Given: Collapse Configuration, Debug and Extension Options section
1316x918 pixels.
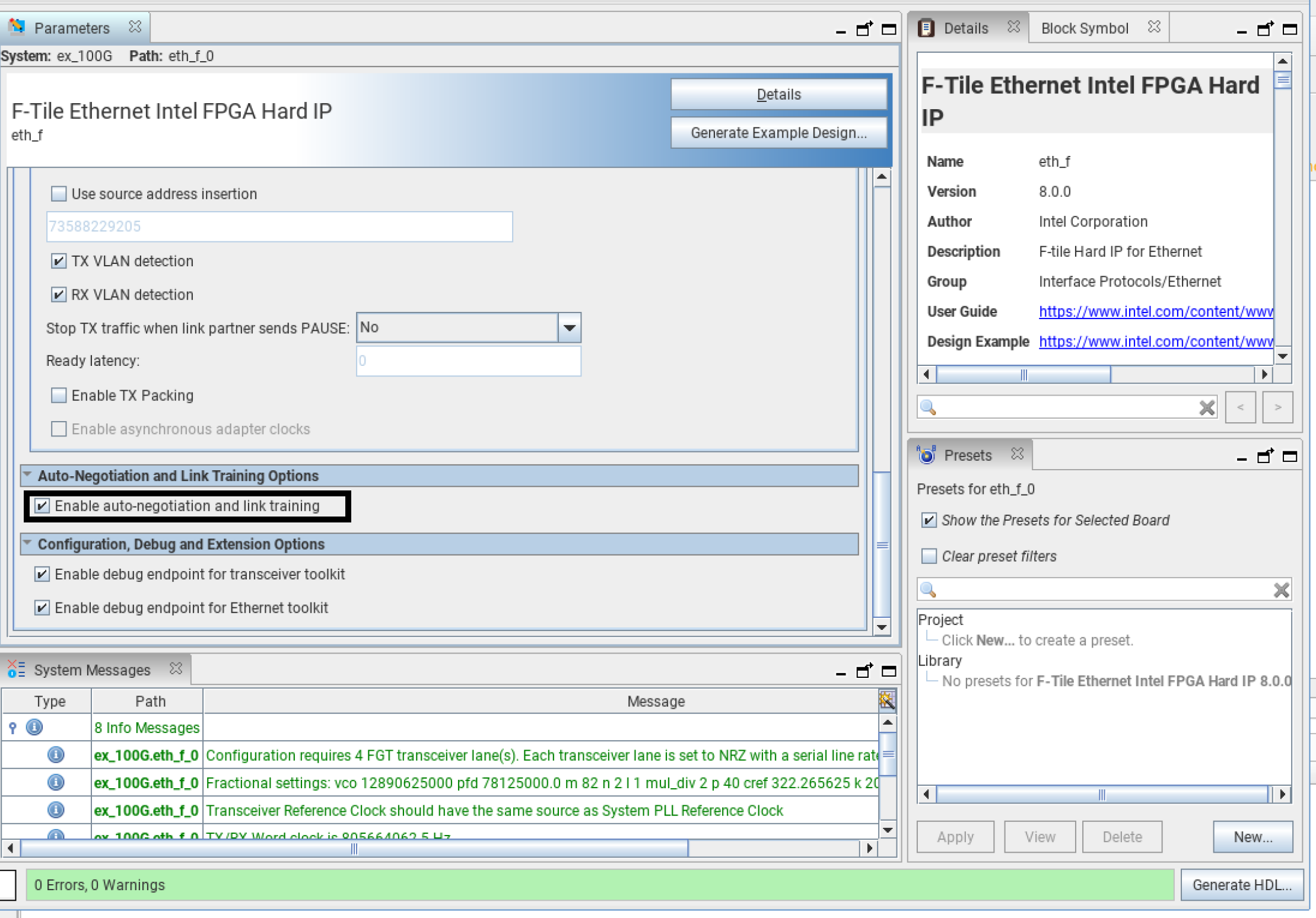Looking at the screenshot, I should [x=27, y=543].
